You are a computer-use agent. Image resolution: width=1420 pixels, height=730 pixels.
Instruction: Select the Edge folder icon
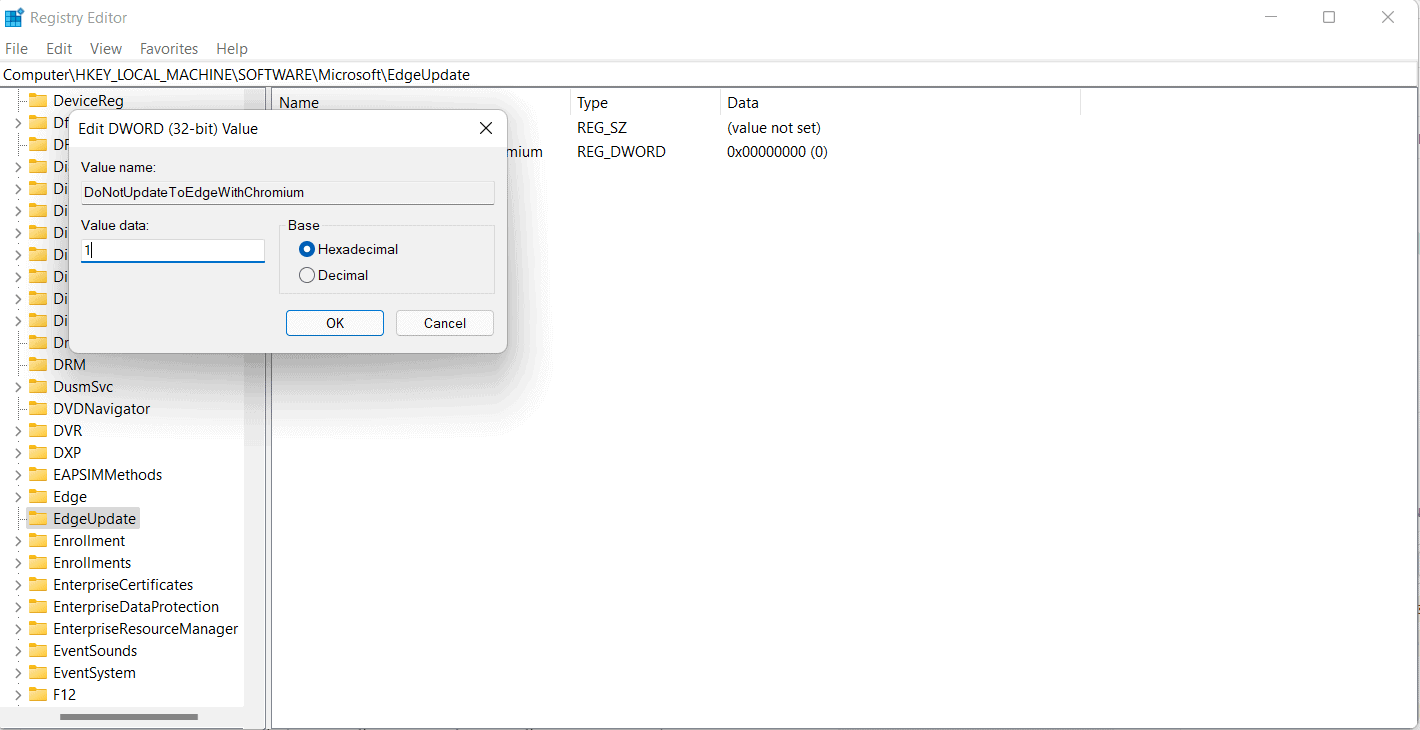tap(38, 496)
